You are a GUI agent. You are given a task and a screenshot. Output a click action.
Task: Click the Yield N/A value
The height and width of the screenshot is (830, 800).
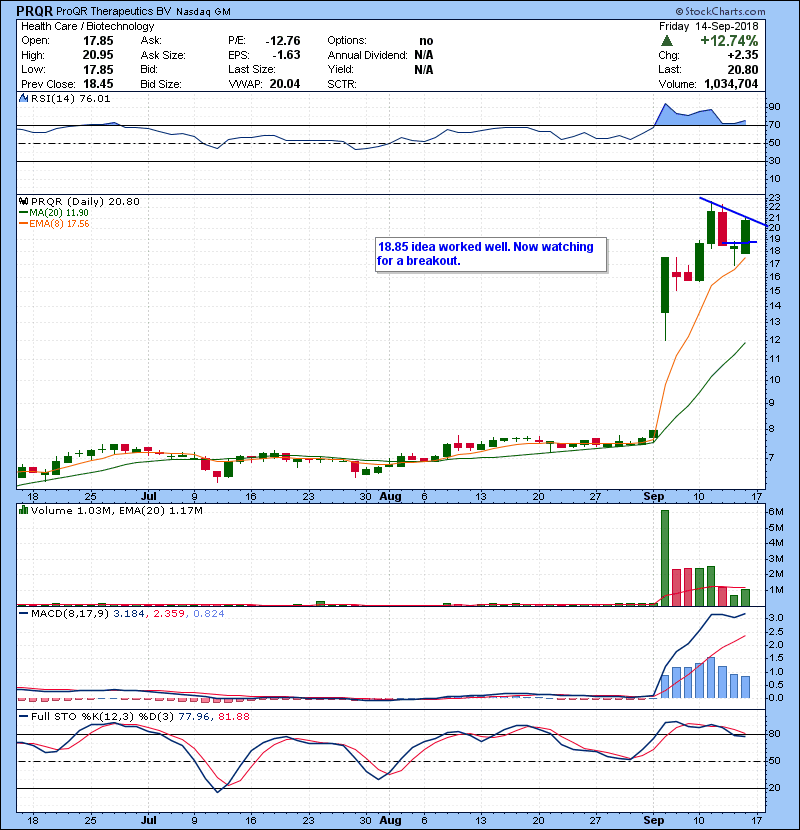click(424, 69)
